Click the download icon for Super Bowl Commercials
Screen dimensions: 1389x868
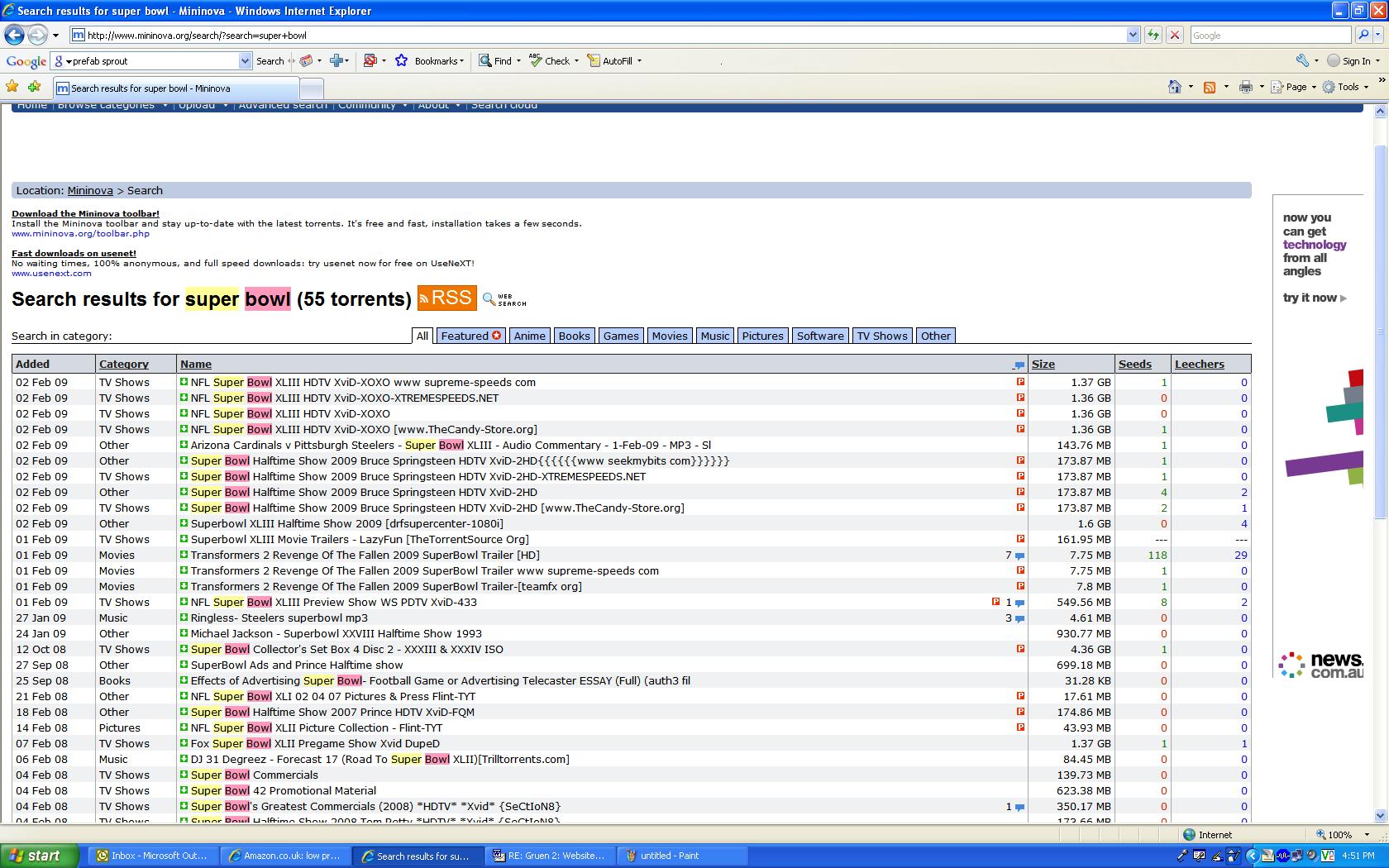click(184, 775)
